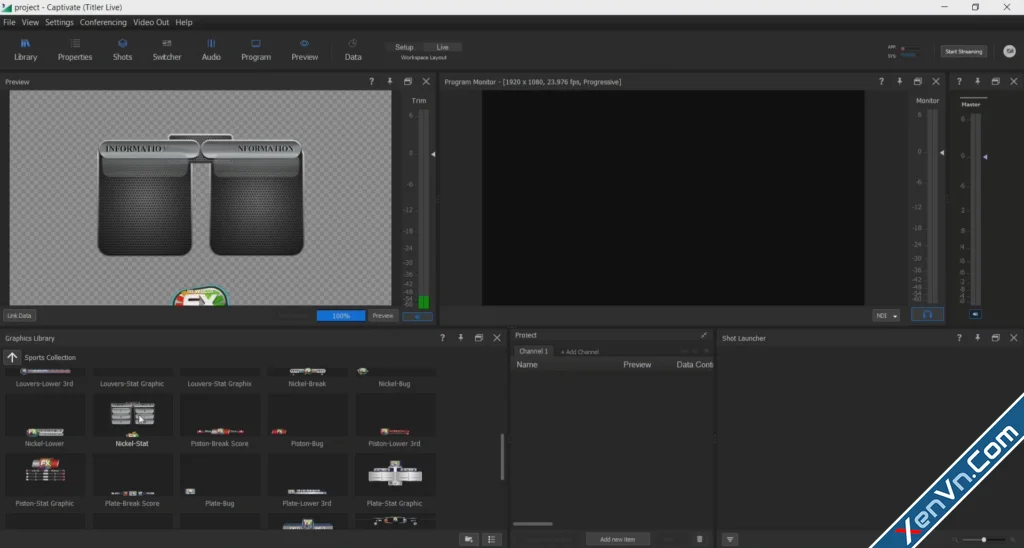Open the Shot Launcher filter menu
Screen dimensions: 1024x548
730,540
